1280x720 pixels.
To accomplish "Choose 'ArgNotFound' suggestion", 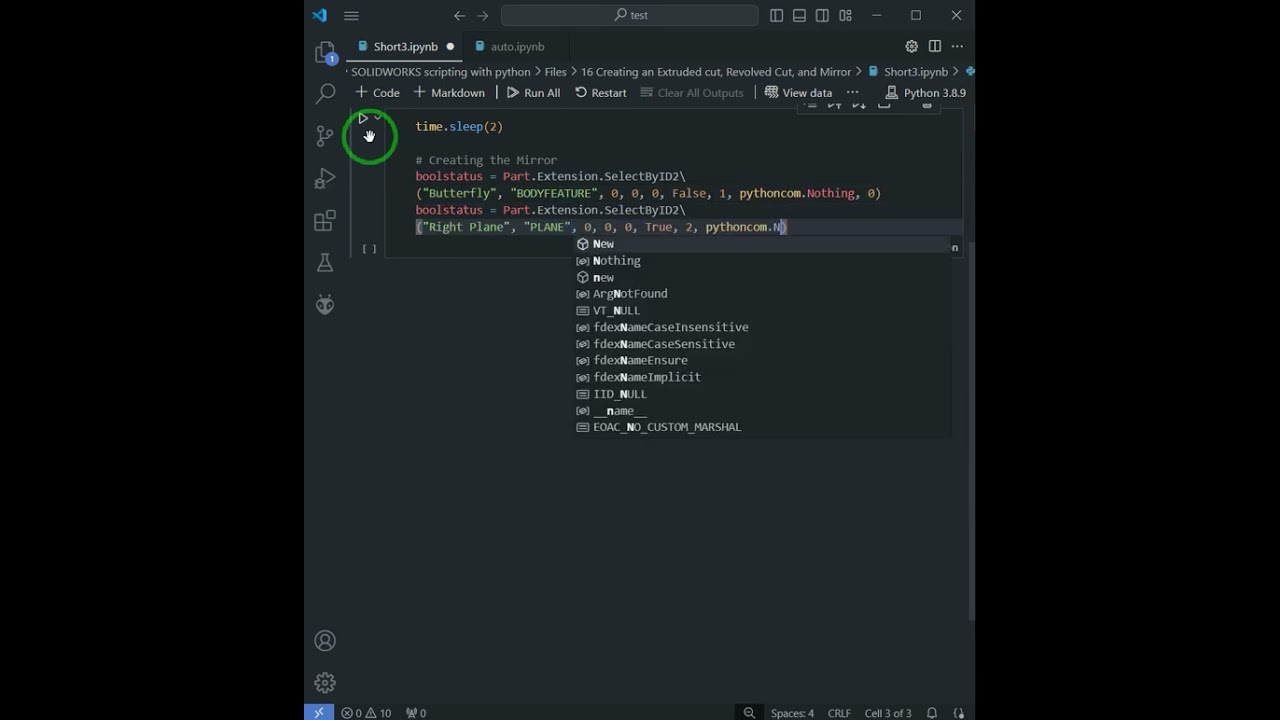I will coord(761,294).
